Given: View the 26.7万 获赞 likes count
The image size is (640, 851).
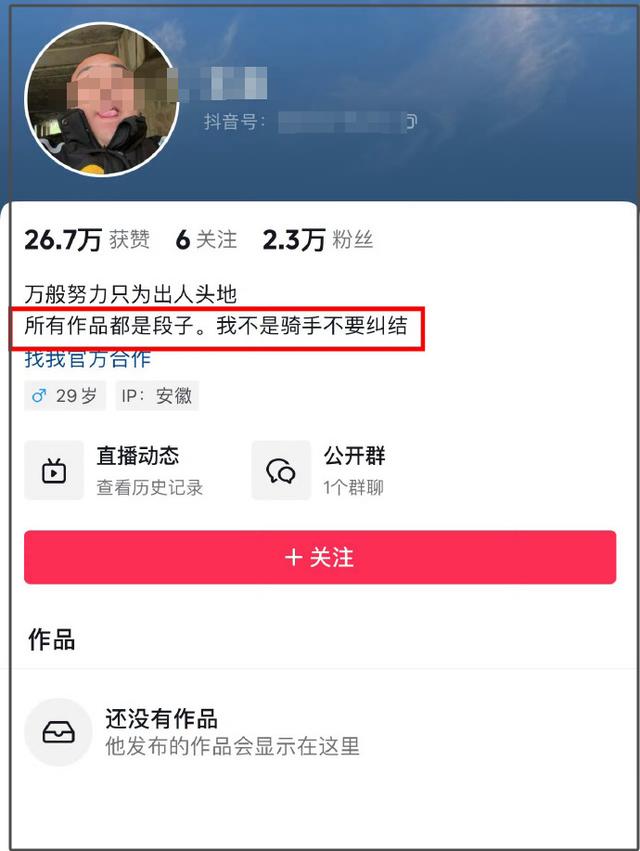Looking at the screenshot, I should click(87, 239).
